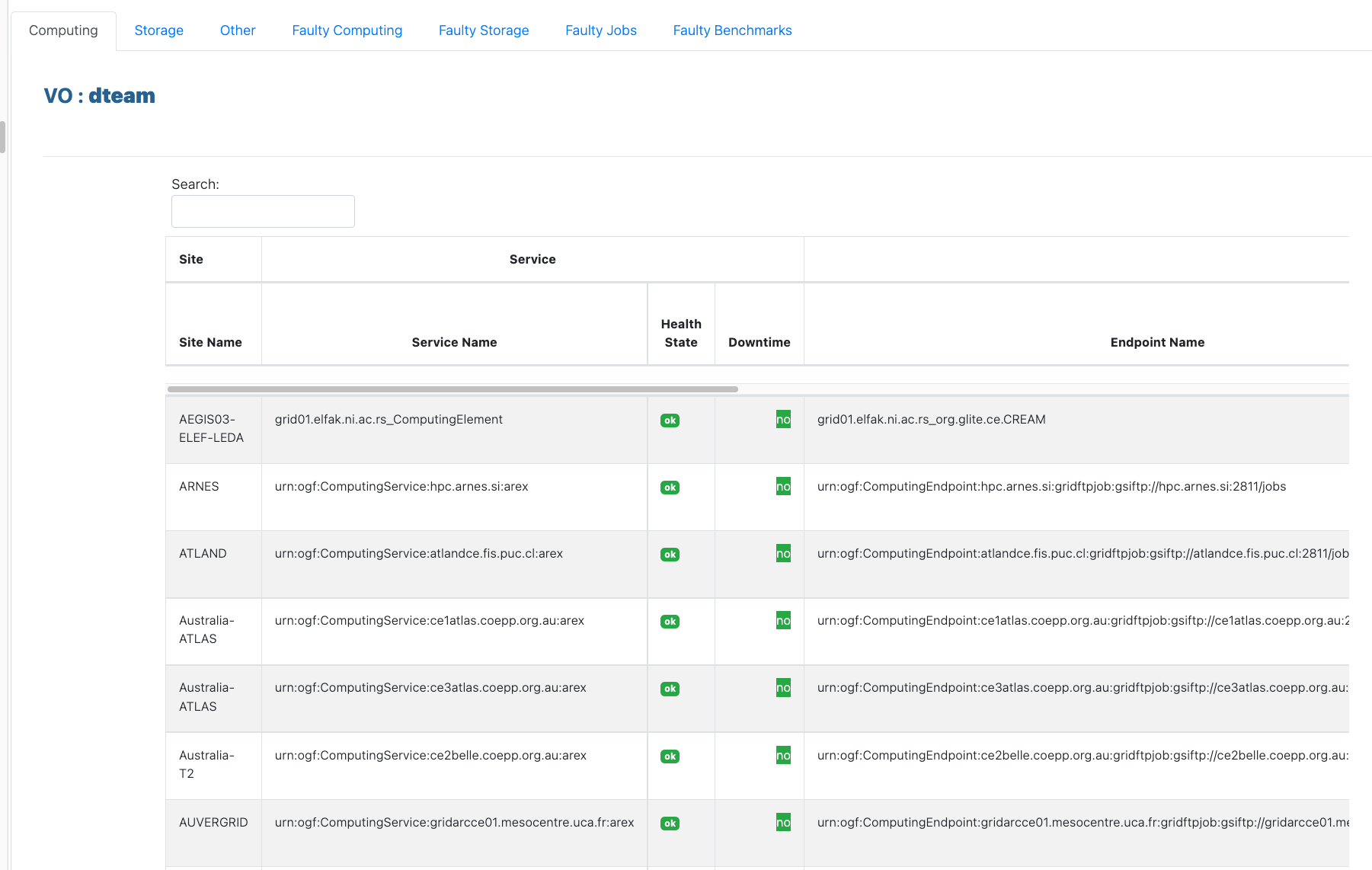Click the ok health badge for ARNES
1372x870 pixels.
[670, 488]
